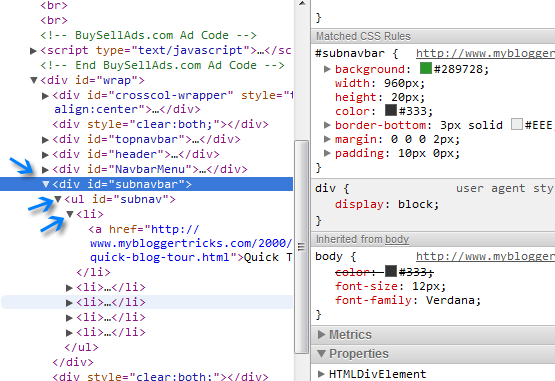Select the a href quick-blog-tour anchor node

point(190,243)
